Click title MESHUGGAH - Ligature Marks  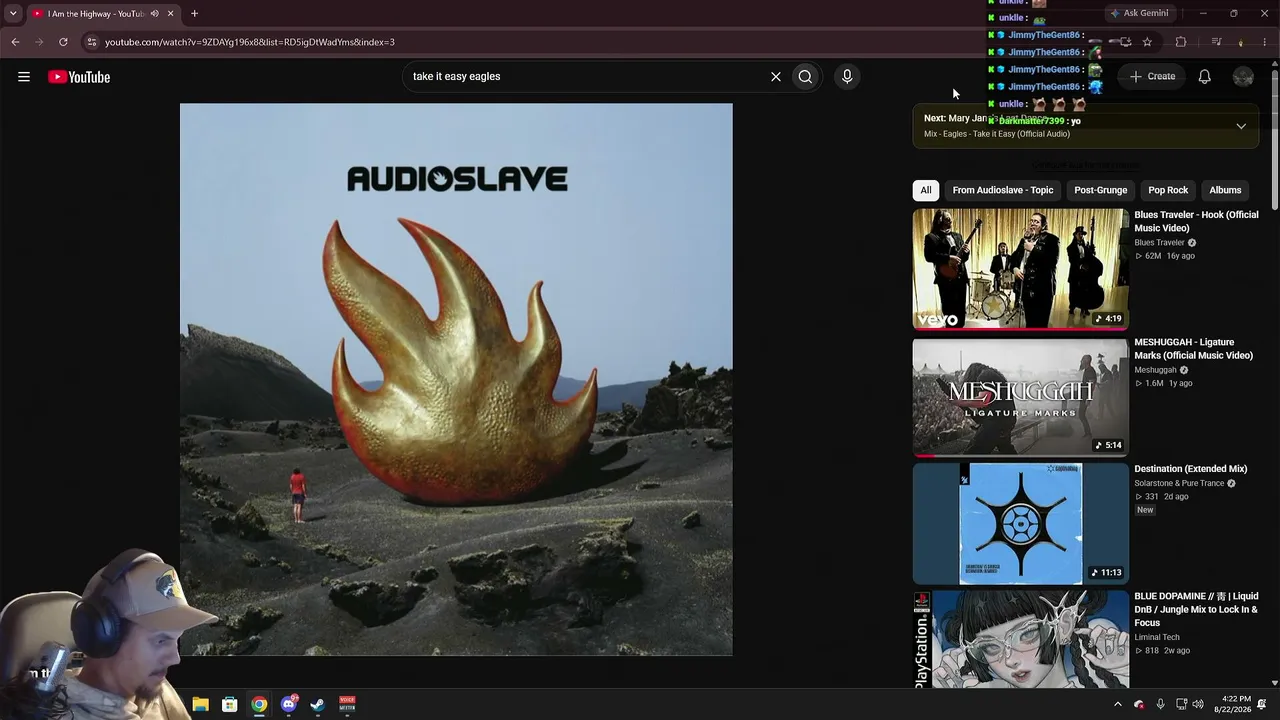click(1193, 349)
